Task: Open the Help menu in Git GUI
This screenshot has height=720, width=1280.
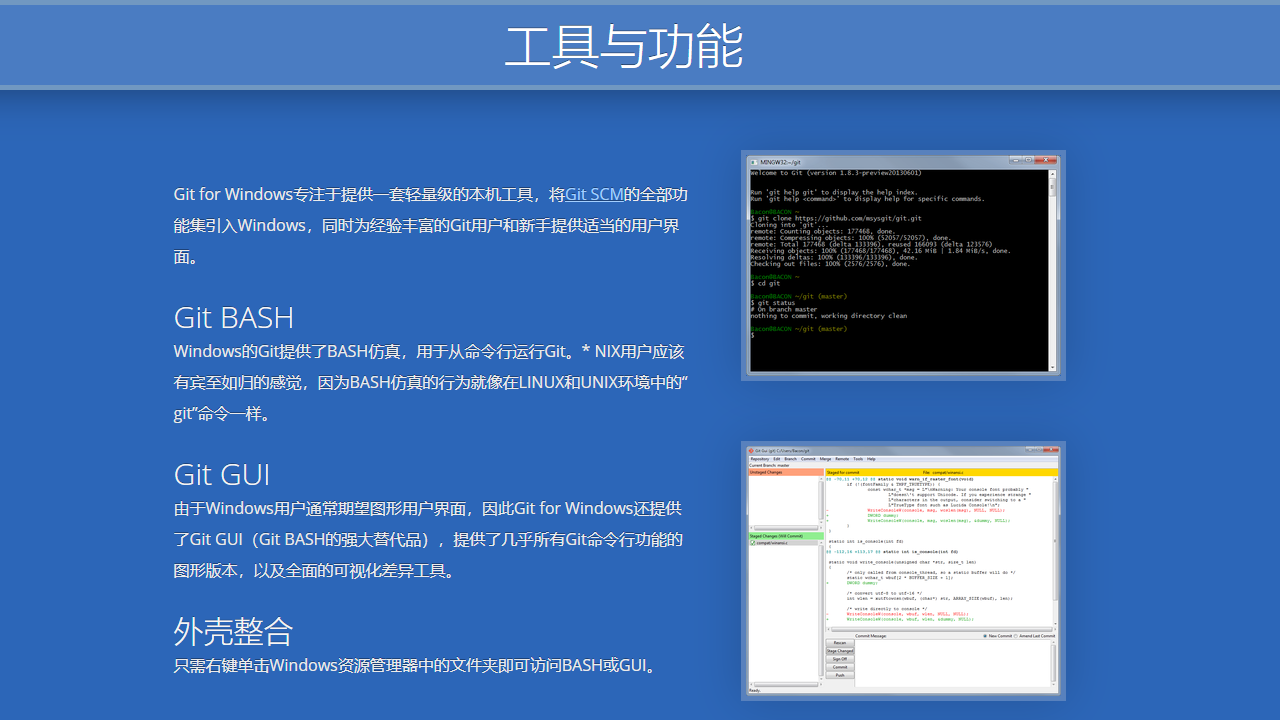Action: pyautogui.click(x=871, y=459)
